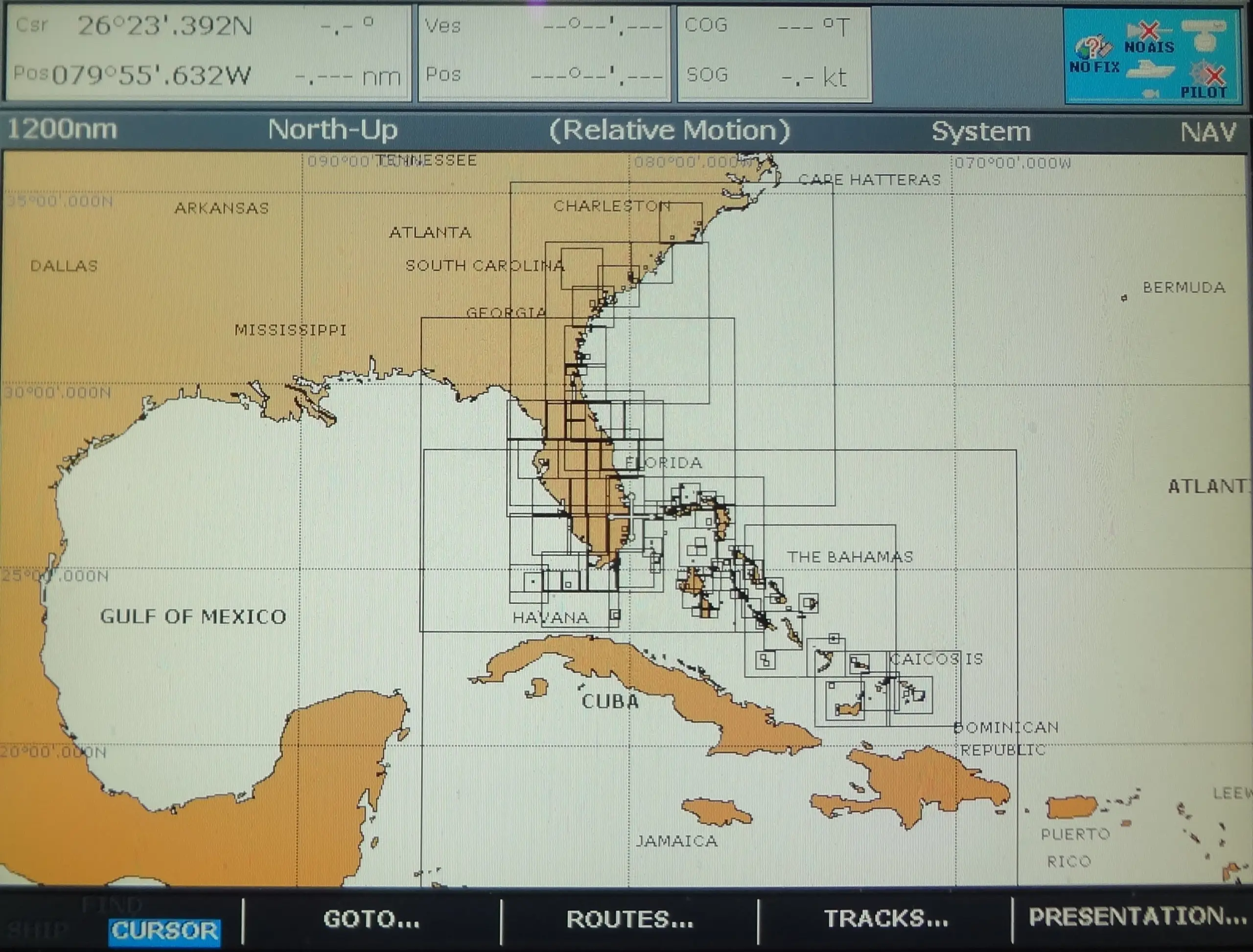This screenshot has width=1253, height=952.
Task: Click the small fish sonar icon
Action: (x=1150, y=93)
